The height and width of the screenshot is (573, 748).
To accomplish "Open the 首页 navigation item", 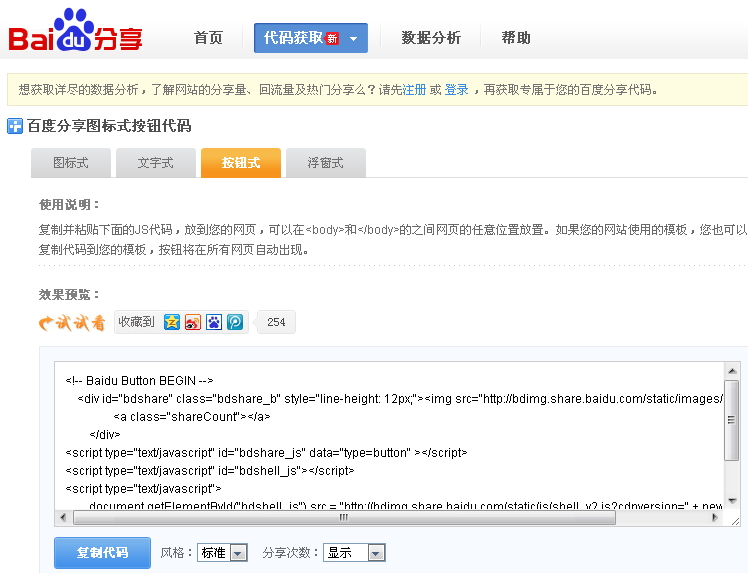I will pyautogui.click(x=208, y=38).
